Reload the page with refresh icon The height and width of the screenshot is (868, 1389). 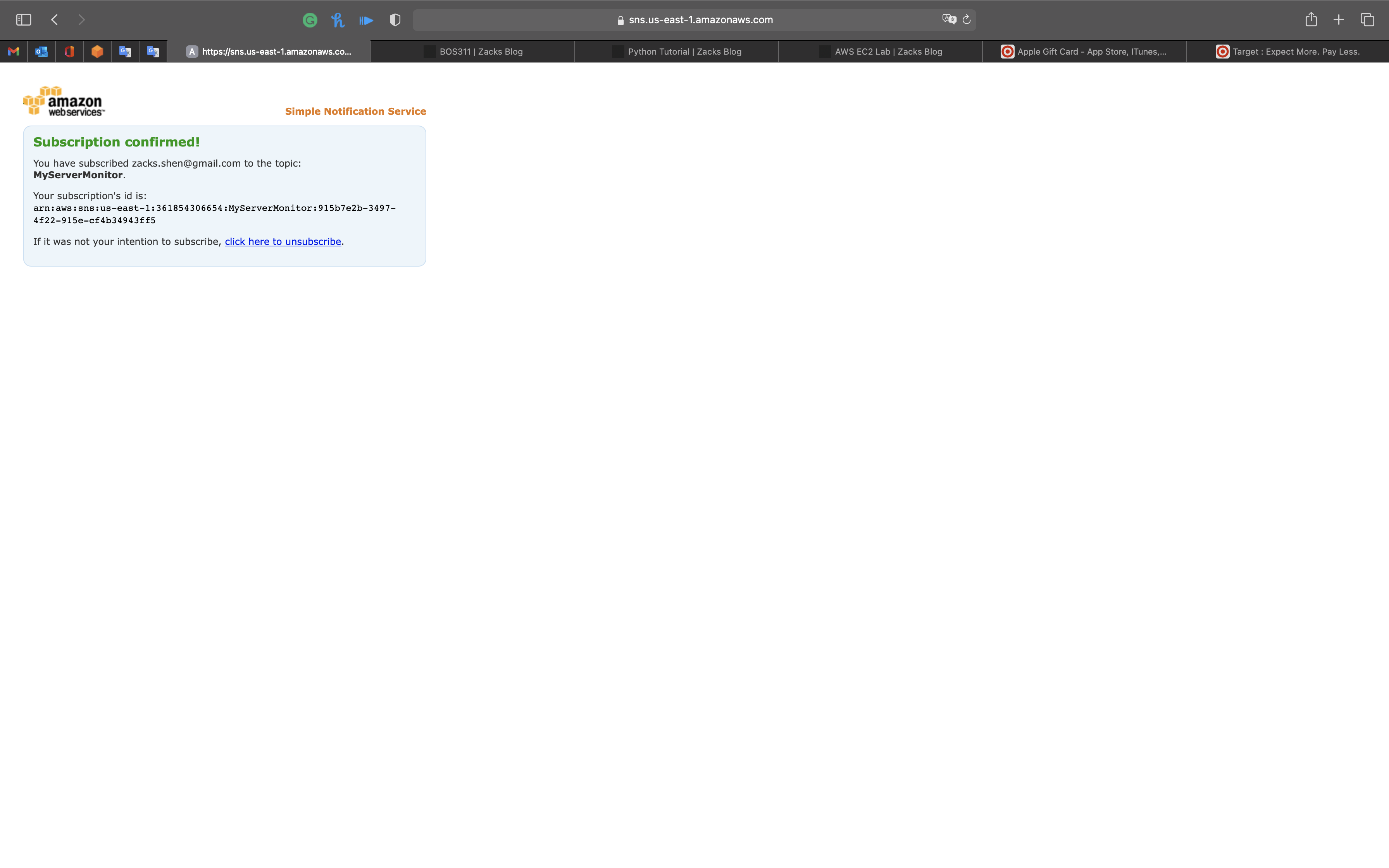pos(967,19)
